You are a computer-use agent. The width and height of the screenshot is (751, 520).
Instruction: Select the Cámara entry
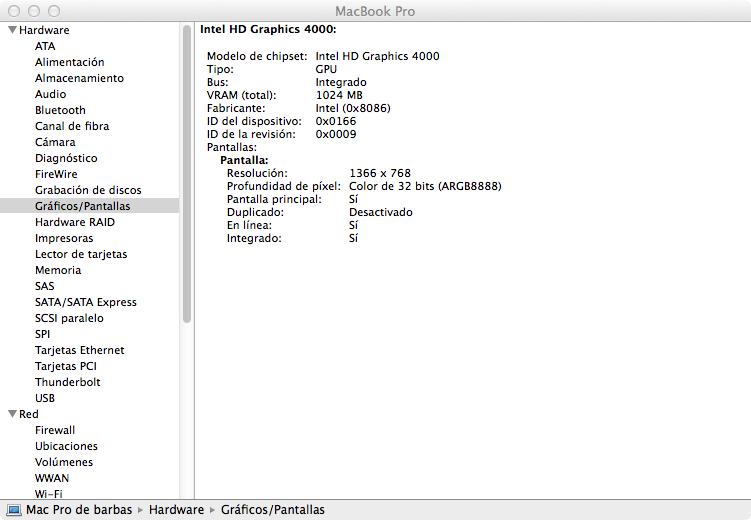click(x=55, y=142)
